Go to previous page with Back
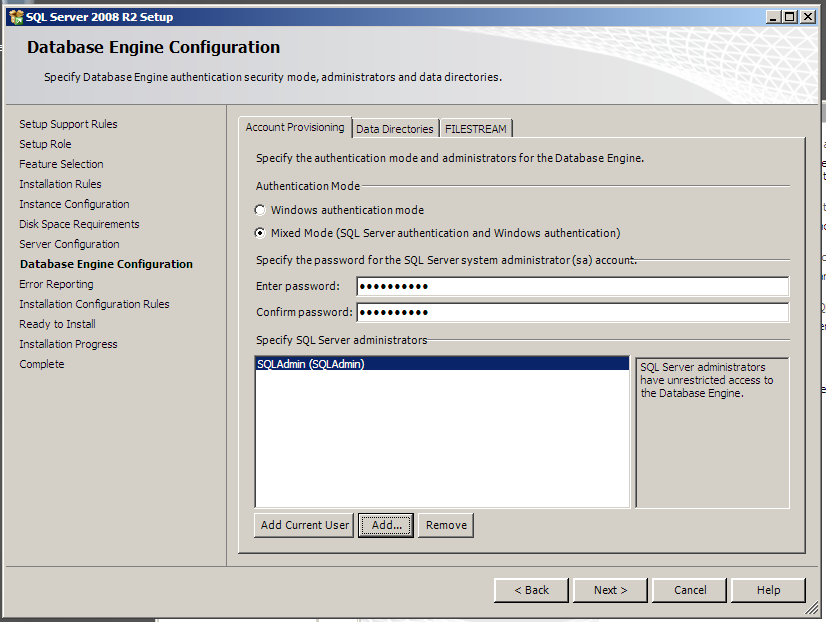This screenshot has height=622, width=826. point(532,590)
